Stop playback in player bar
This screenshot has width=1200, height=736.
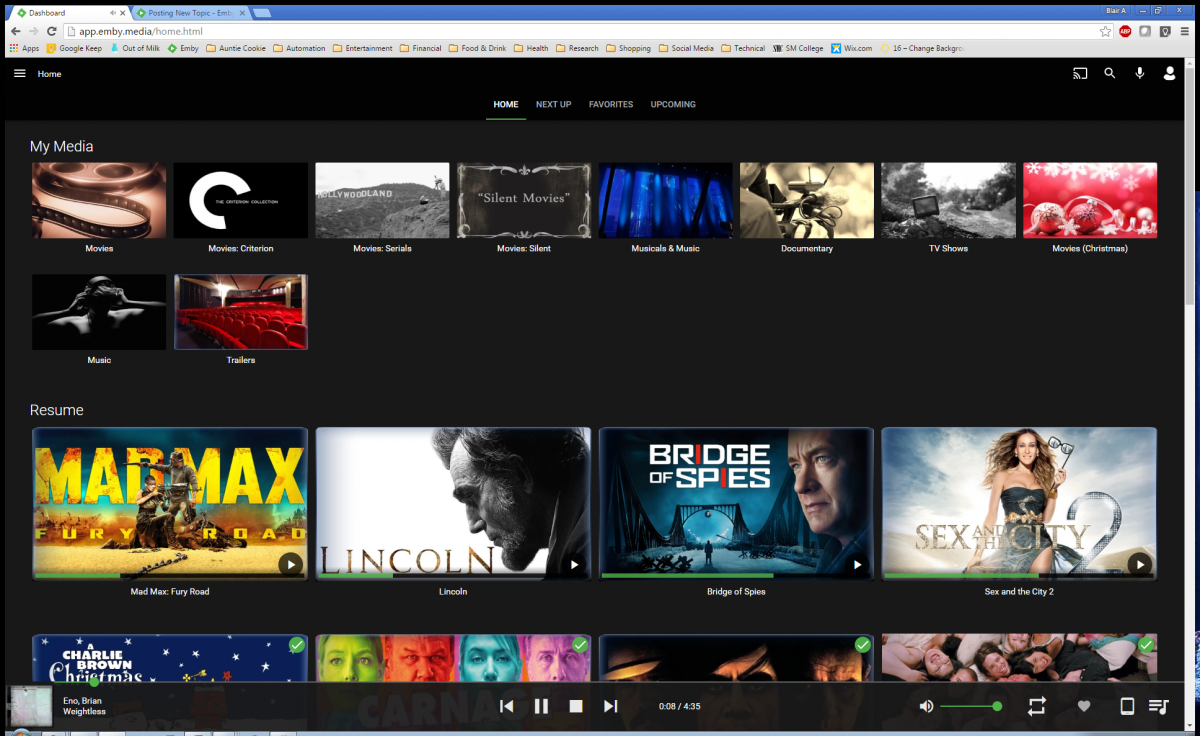coord(576,706)
